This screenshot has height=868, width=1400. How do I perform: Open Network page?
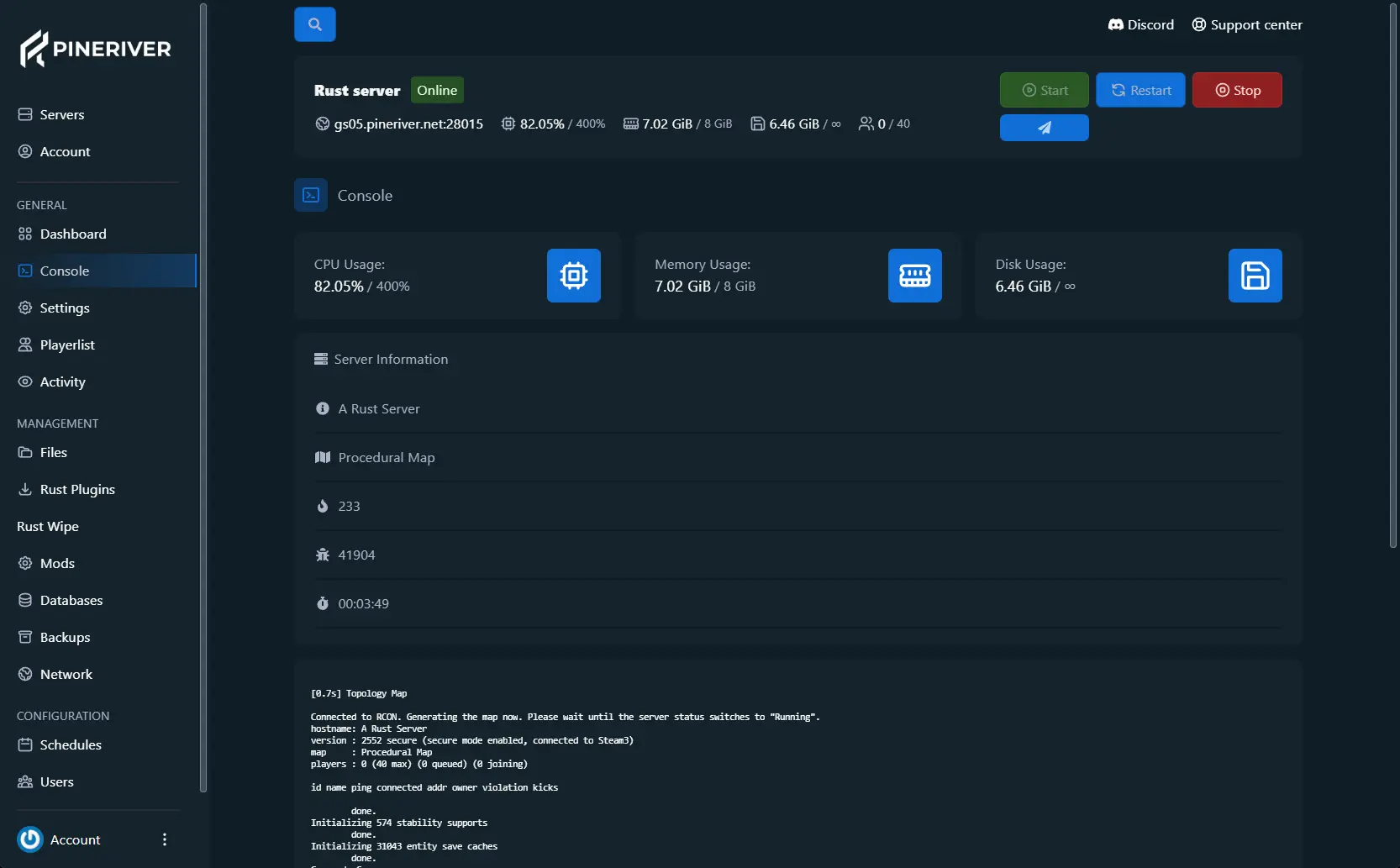pos(97,674)
